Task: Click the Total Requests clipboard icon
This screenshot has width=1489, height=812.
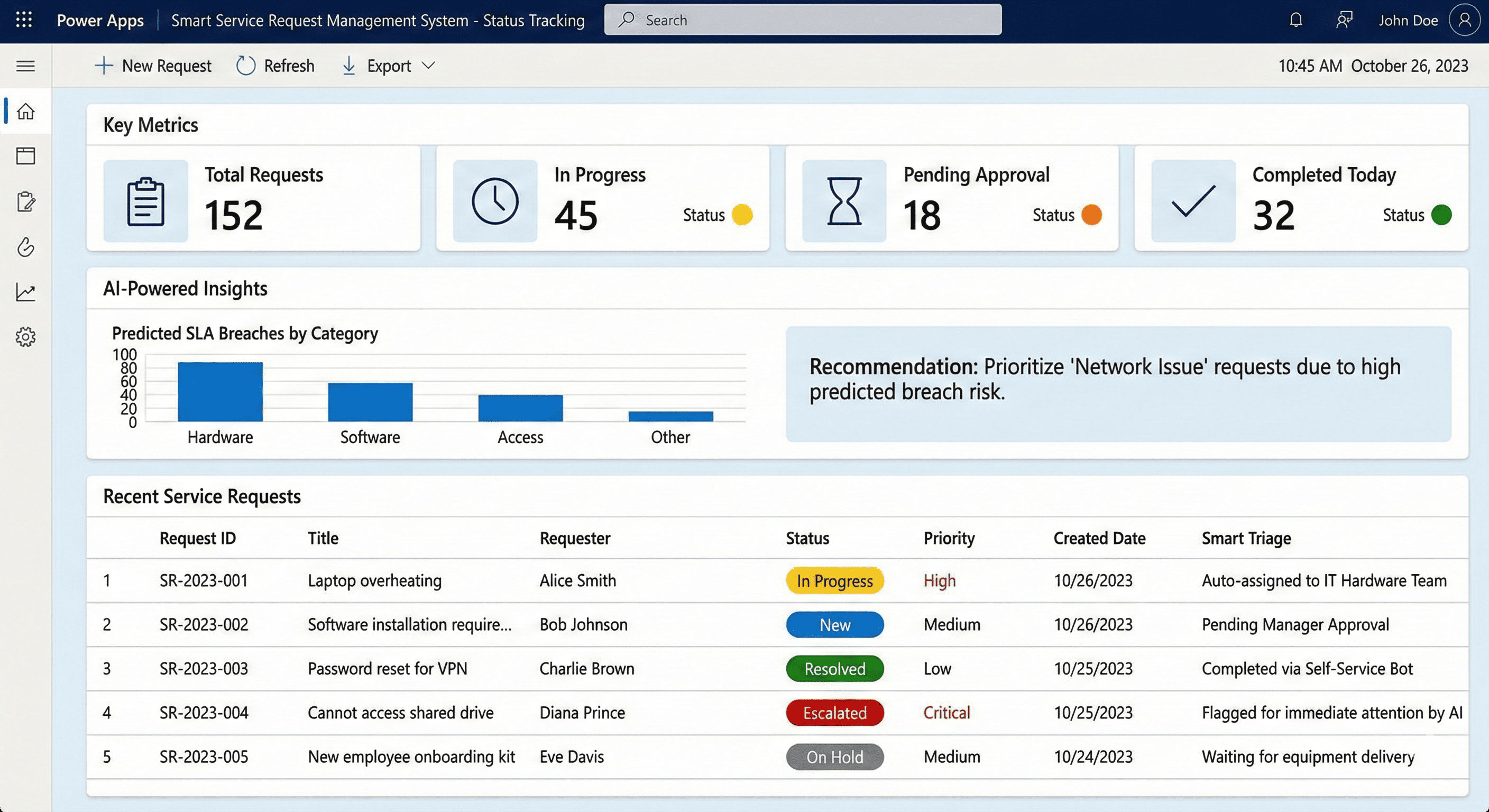Action: pyautogui.click(x=145, y=201)
